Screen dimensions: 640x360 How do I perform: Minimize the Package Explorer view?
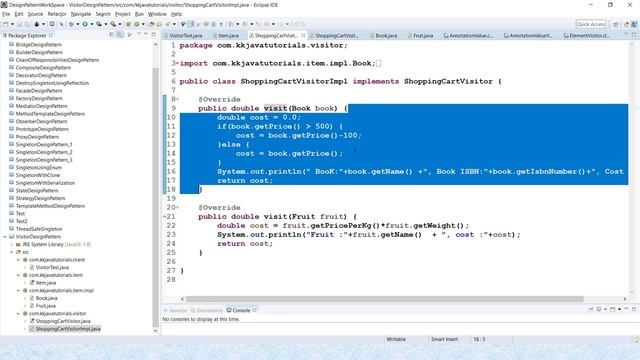pos(146,35)
